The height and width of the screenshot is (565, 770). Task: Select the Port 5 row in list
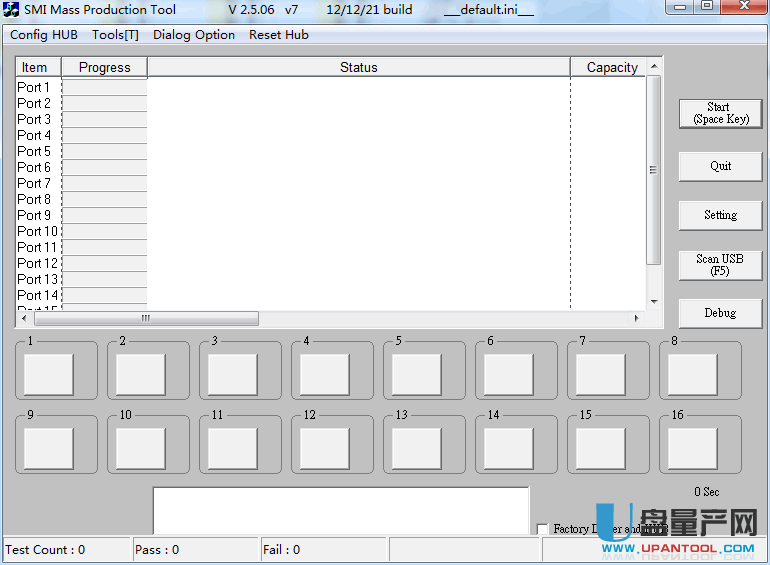point(34,151)
